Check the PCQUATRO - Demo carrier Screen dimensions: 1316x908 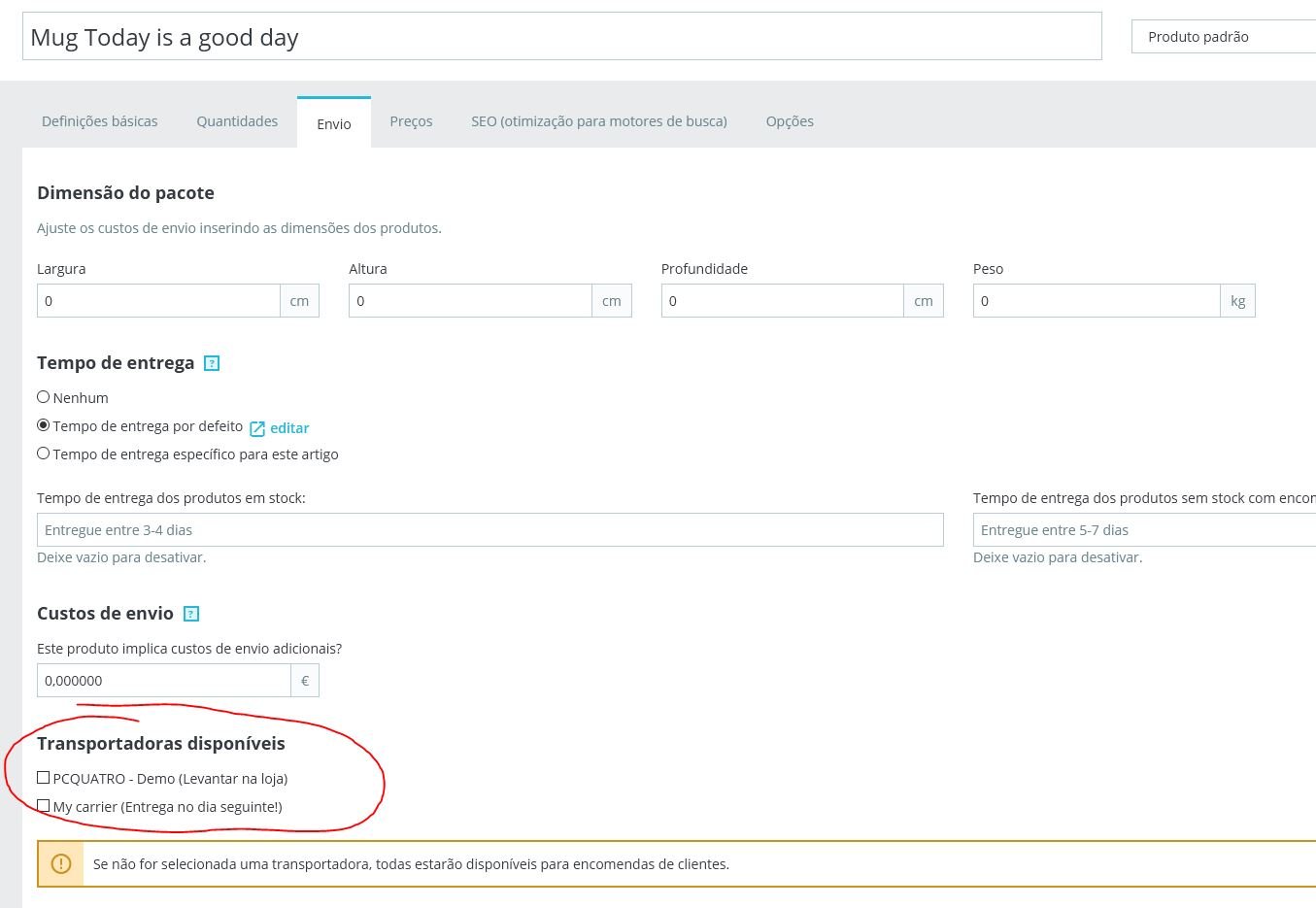click(44, 778)
